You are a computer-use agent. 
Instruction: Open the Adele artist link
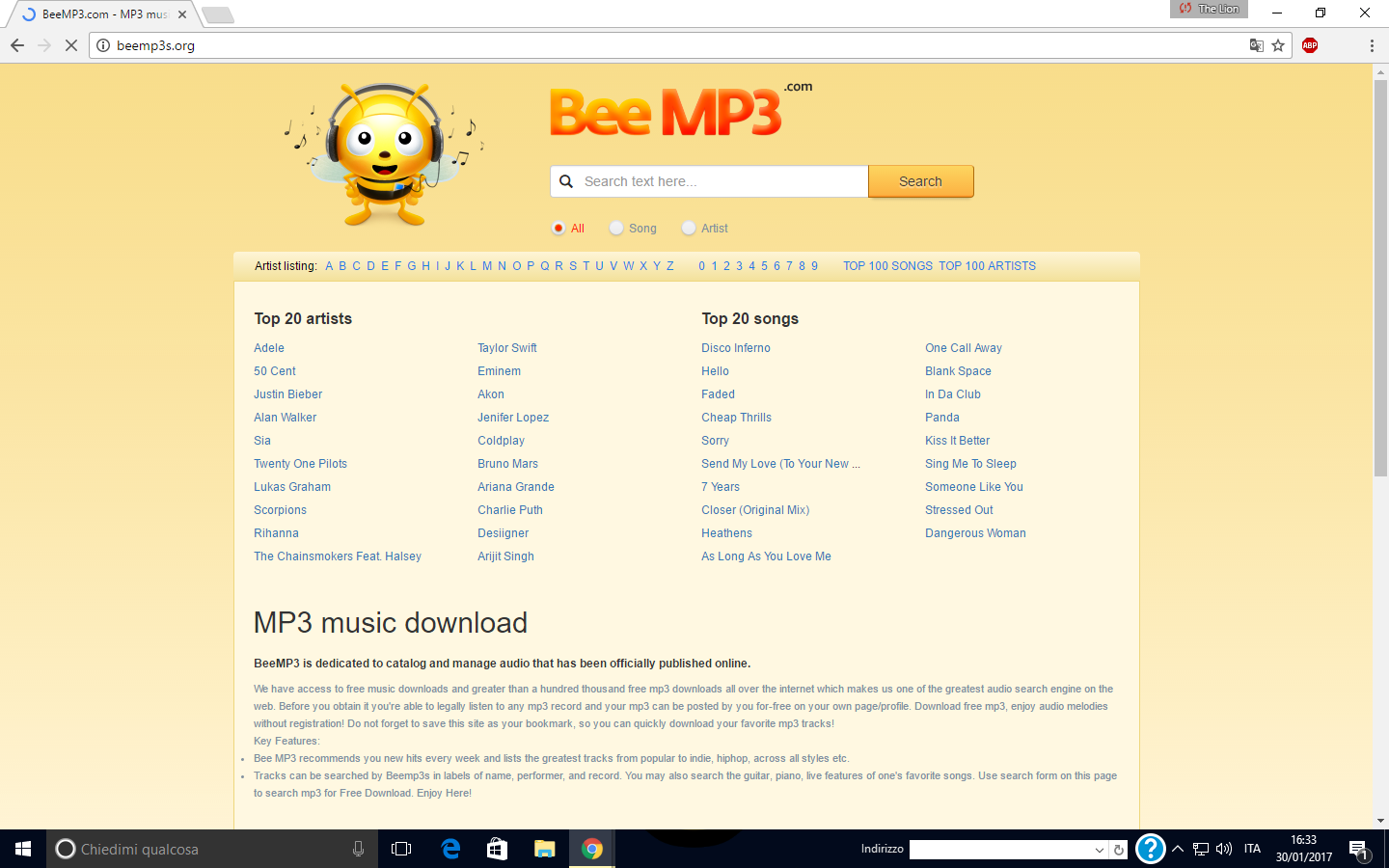[269, 348]
